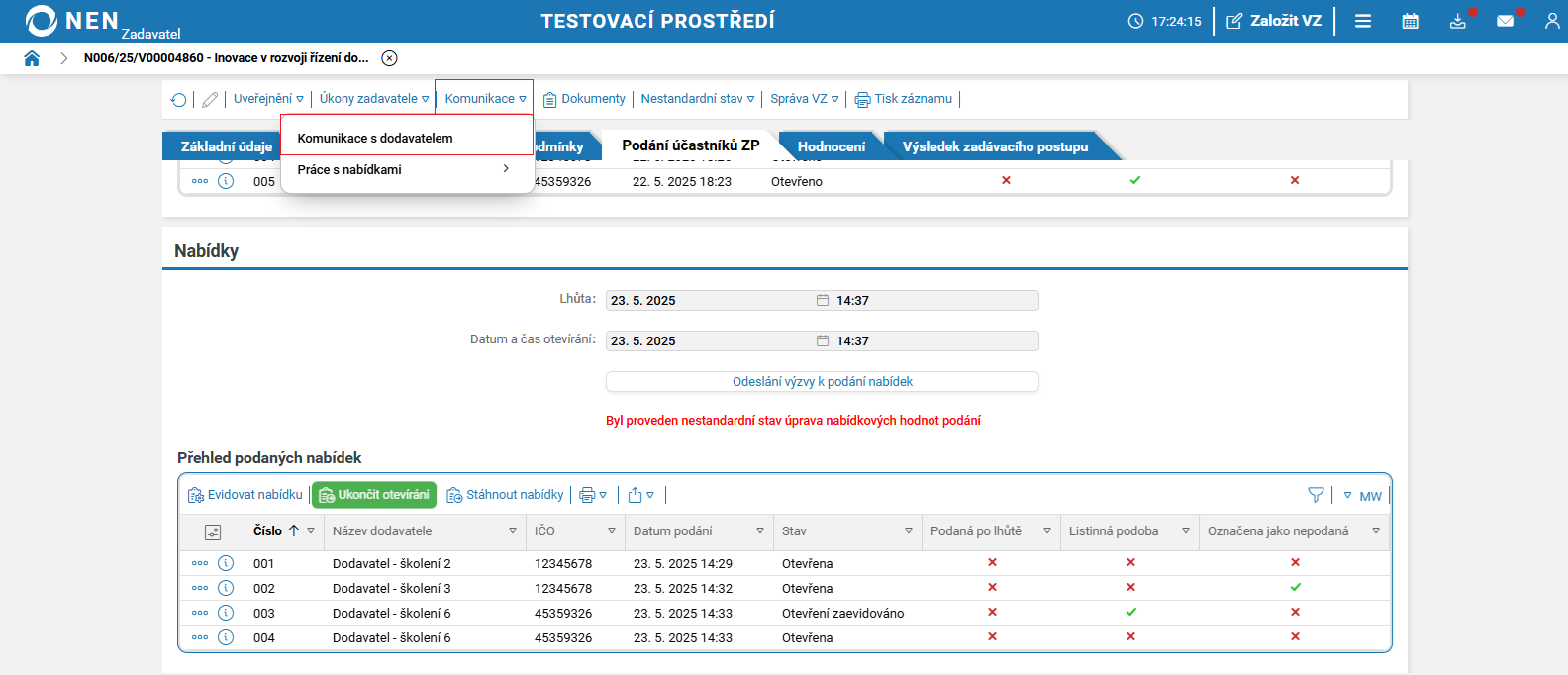Open row actions dots for offer 002

[200, 588]
